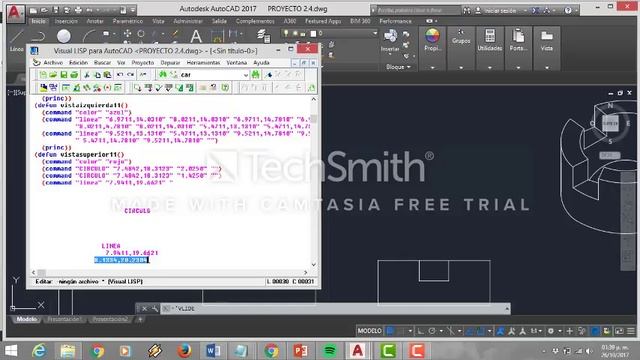Click Save icon in Visual LISP toolbar
This screenshot has height=360, width=640.
click(64, 75)
